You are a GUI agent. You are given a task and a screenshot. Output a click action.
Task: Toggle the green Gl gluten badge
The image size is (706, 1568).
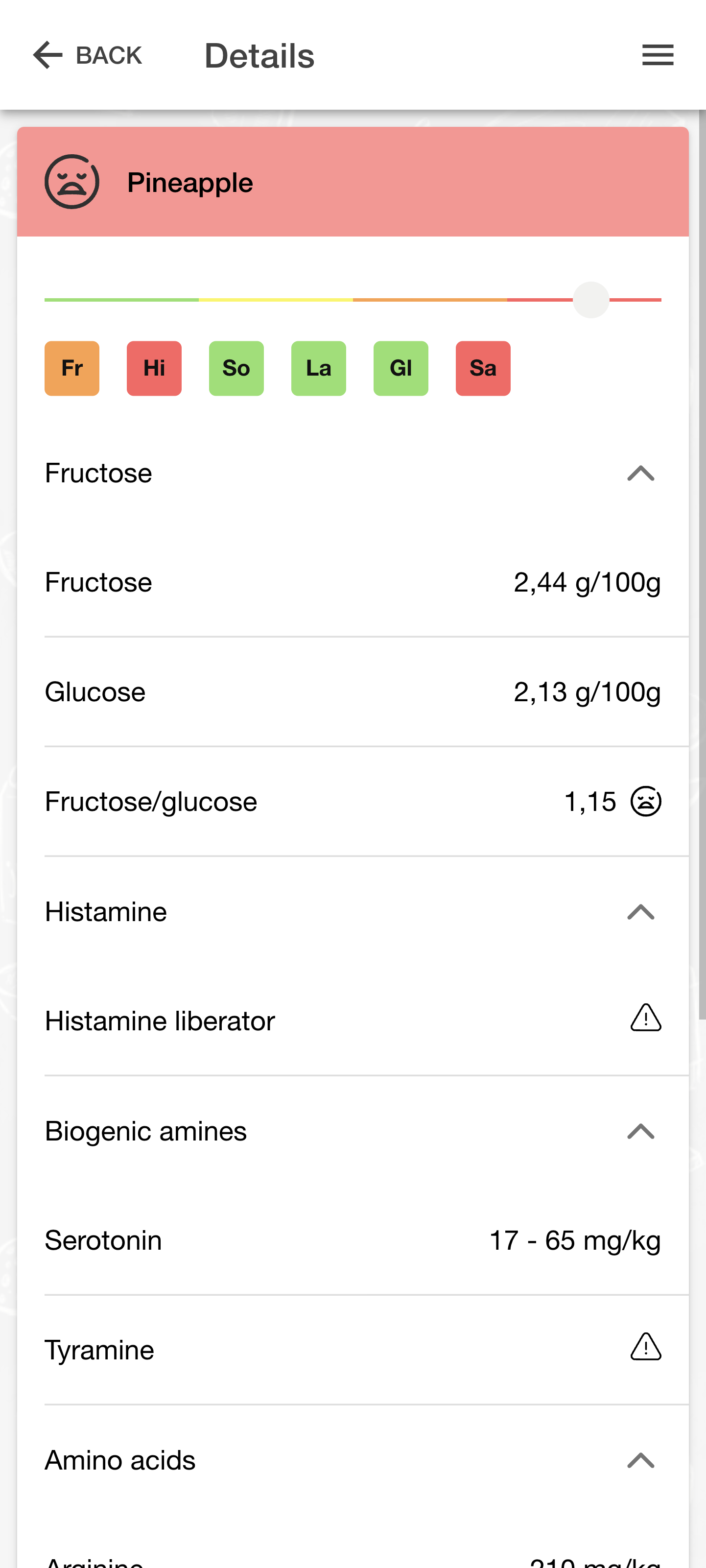click(400, 368)
